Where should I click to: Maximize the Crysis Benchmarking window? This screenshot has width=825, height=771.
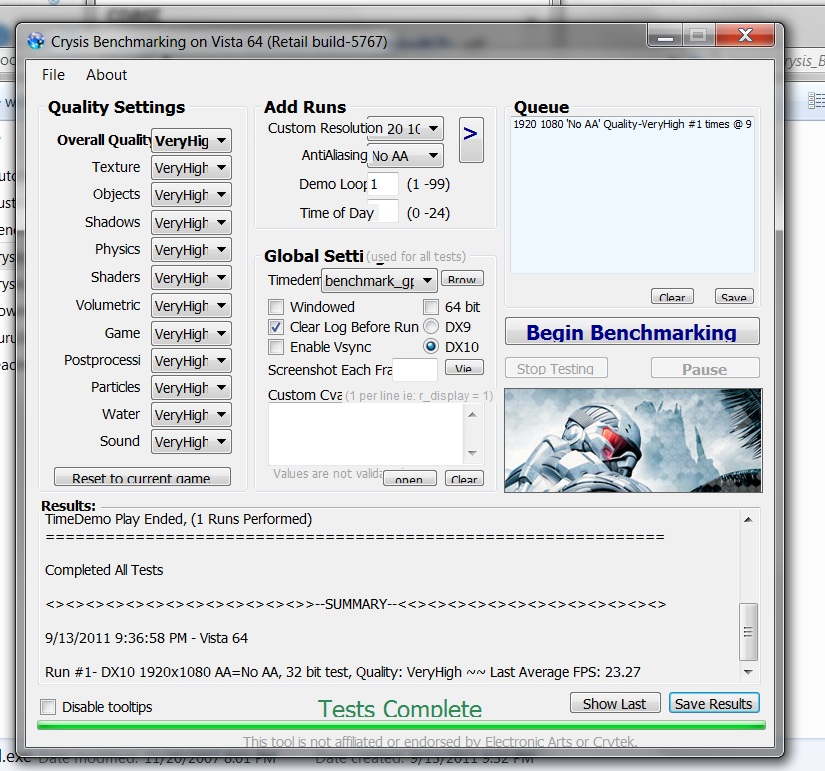point(699,36)
